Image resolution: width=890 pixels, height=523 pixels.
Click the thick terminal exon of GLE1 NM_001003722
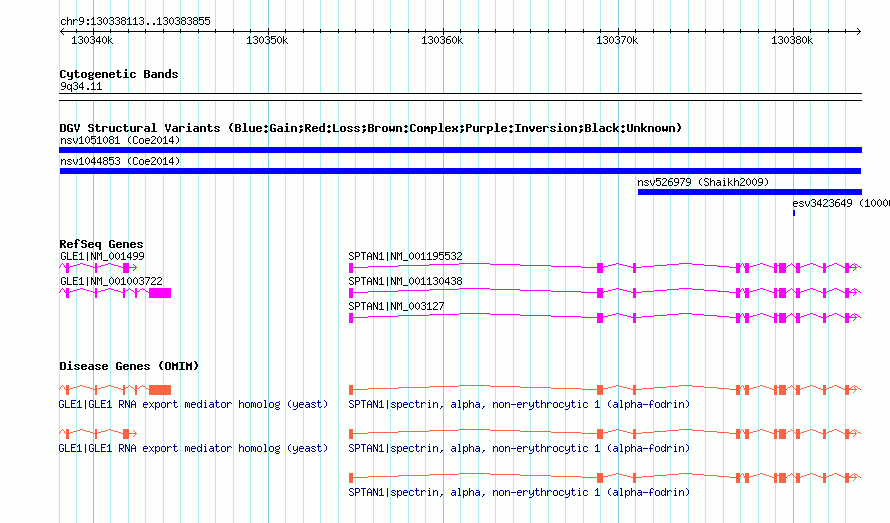160,292
